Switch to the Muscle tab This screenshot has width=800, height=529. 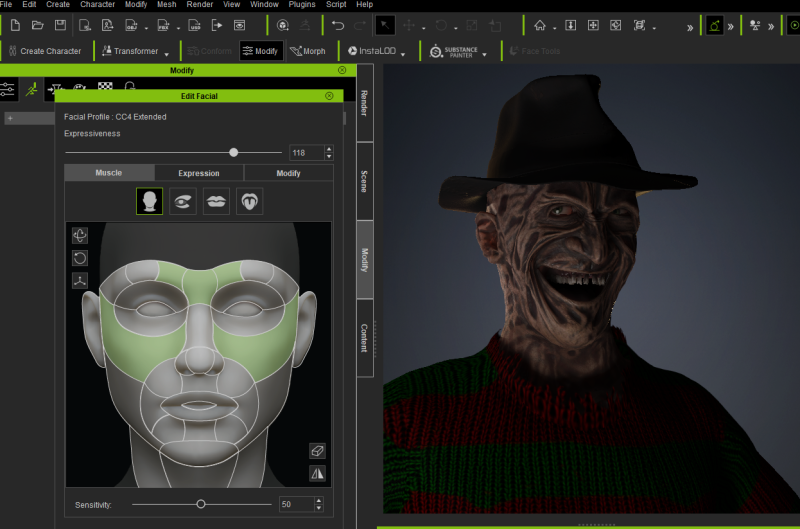pyautogui.click(x=109, y=173)
